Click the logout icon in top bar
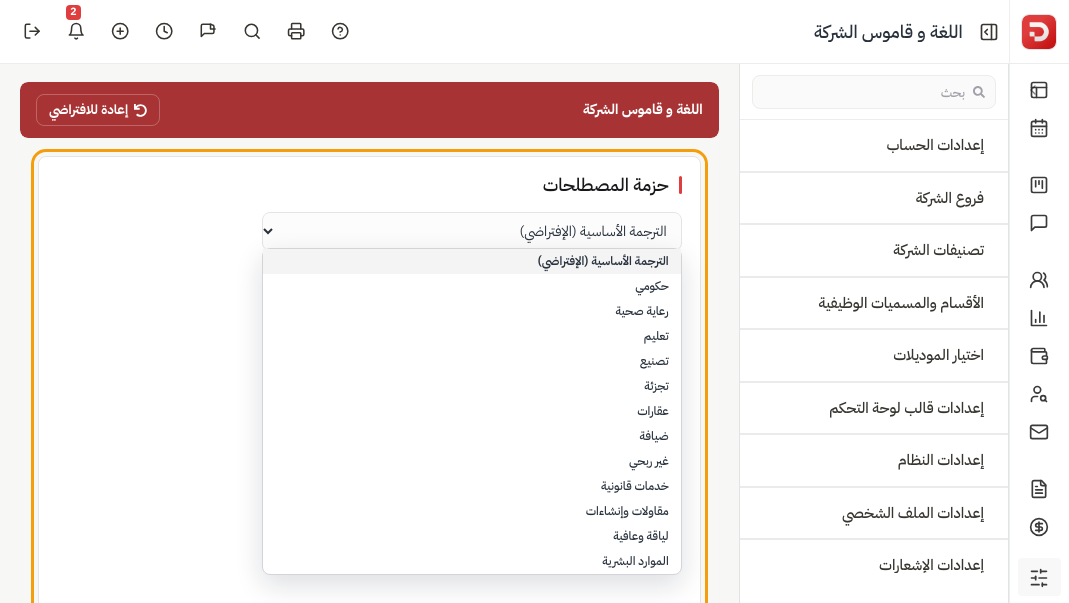This screenshot has width=1069, height=603. (x=32, y=31)
